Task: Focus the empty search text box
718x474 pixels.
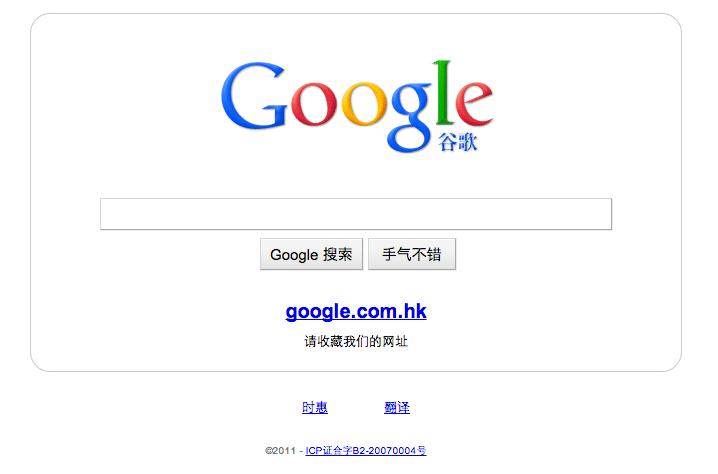Action: point(356,214)
